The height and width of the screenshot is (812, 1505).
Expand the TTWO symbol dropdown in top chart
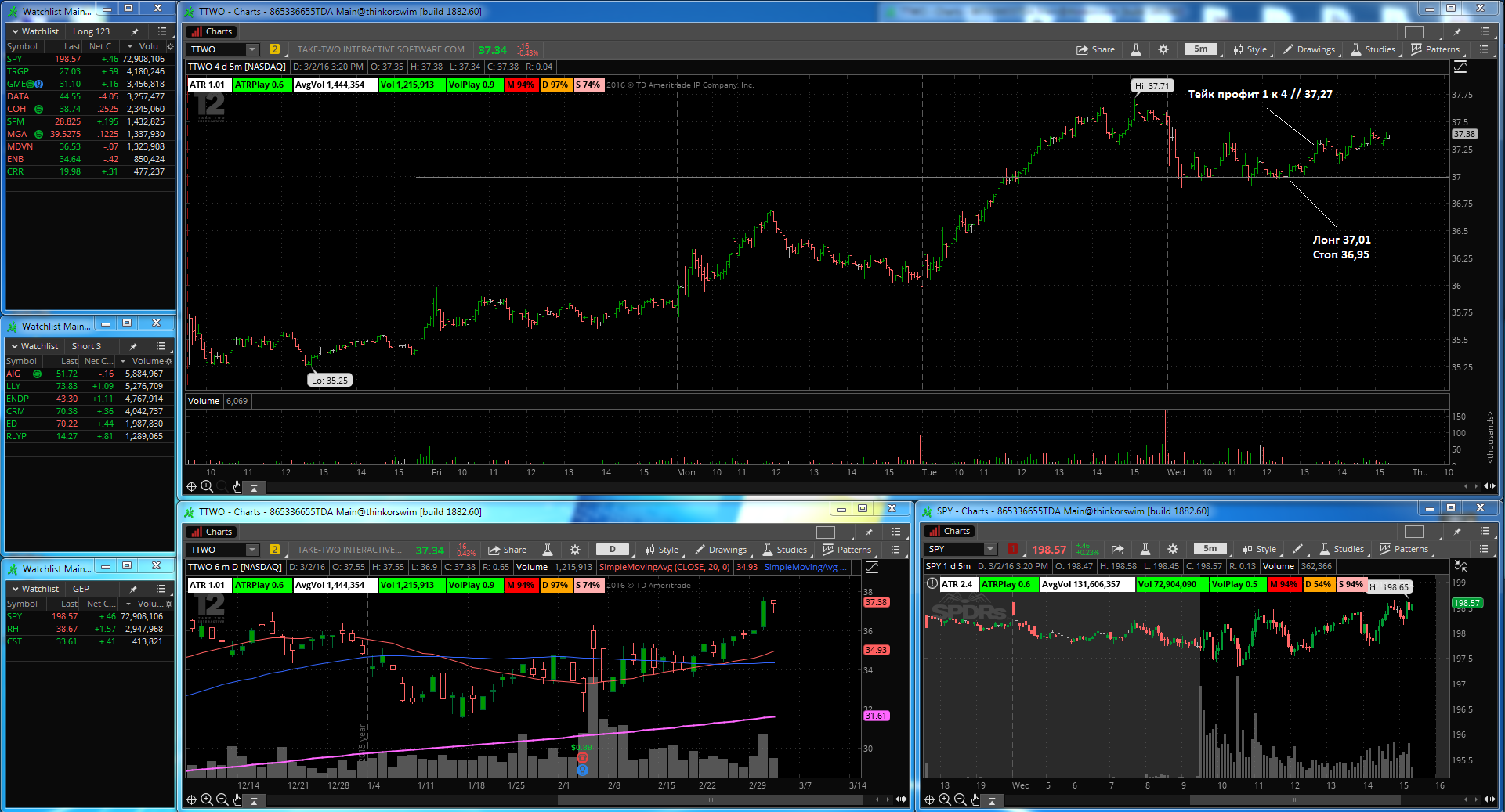pos(252,49)
